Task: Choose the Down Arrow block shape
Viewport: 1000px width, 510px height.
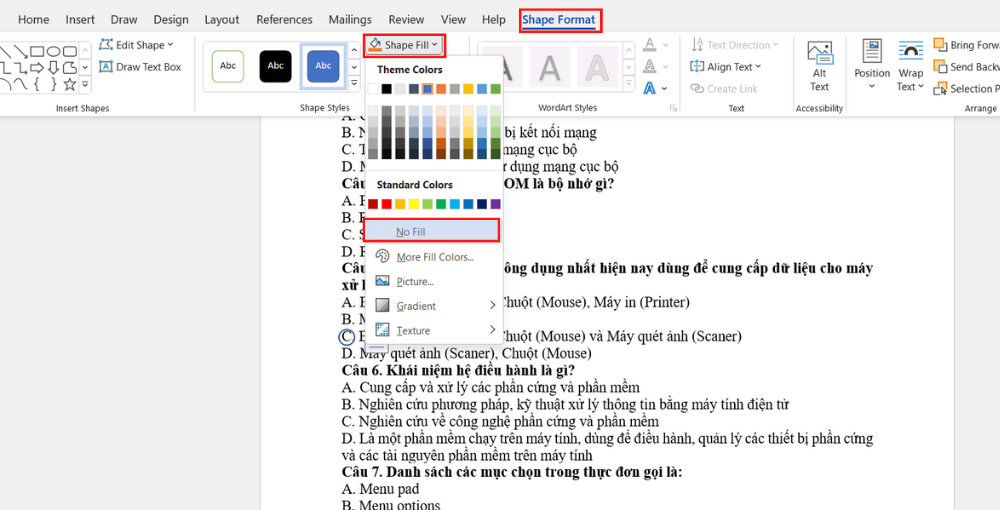Action: [54, 67]
